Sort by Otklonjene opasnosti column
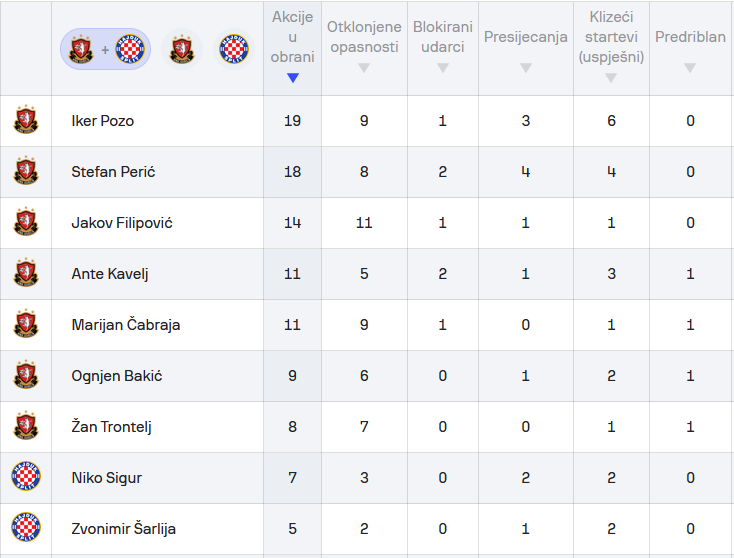Viewport: 734px width, 558px height. coord(363,48)
